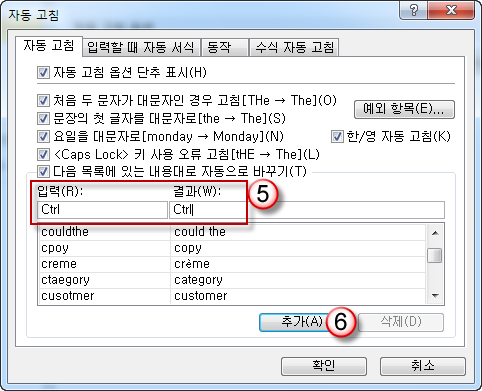Toggle 문장의 첫 글자를 대문자로 checkbox
This screenshot has width=482, height=391.
pyautogui.click(x=43, y=118)
